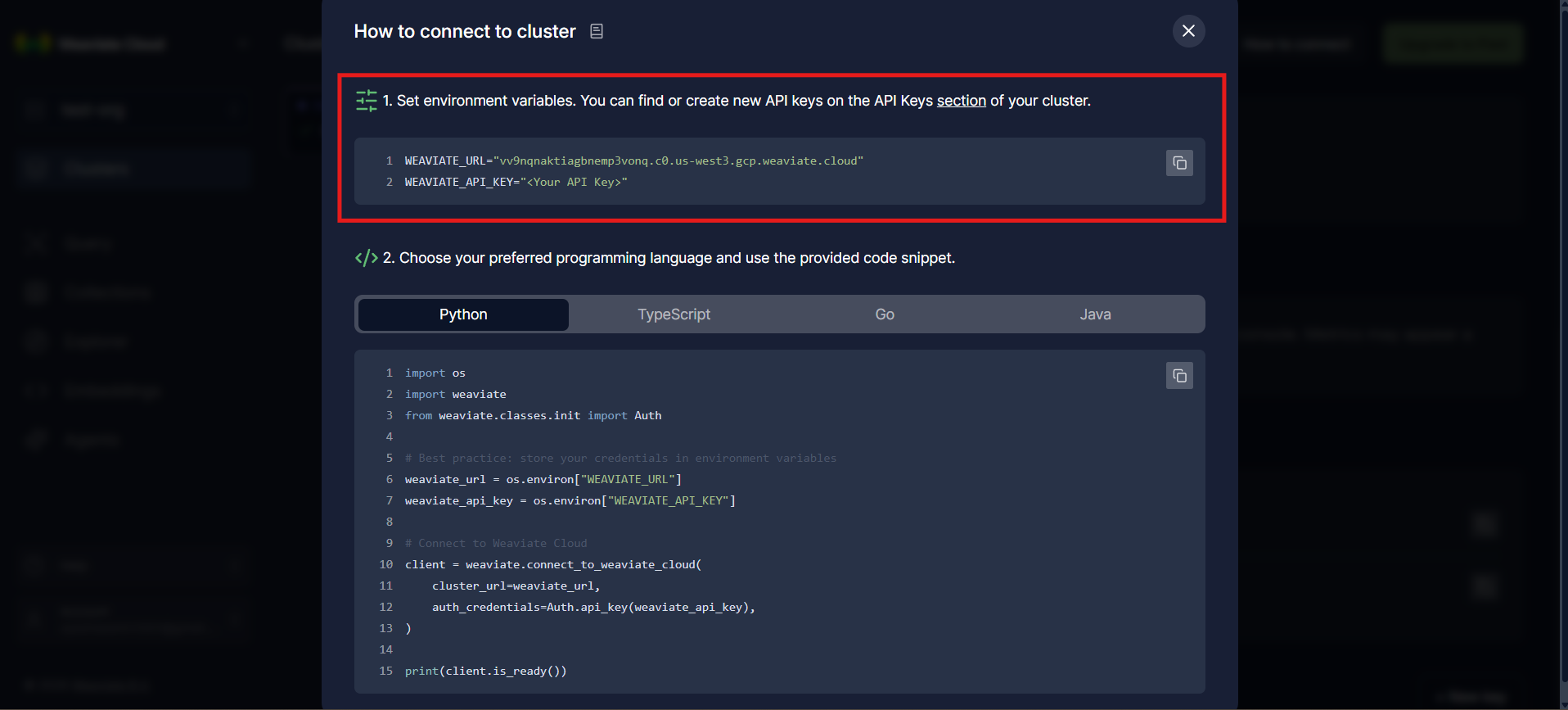This screenshot has height=710, width=1568.
Task: Click the page scrollbar at the right edge
Action: [x=1563, y=328]
